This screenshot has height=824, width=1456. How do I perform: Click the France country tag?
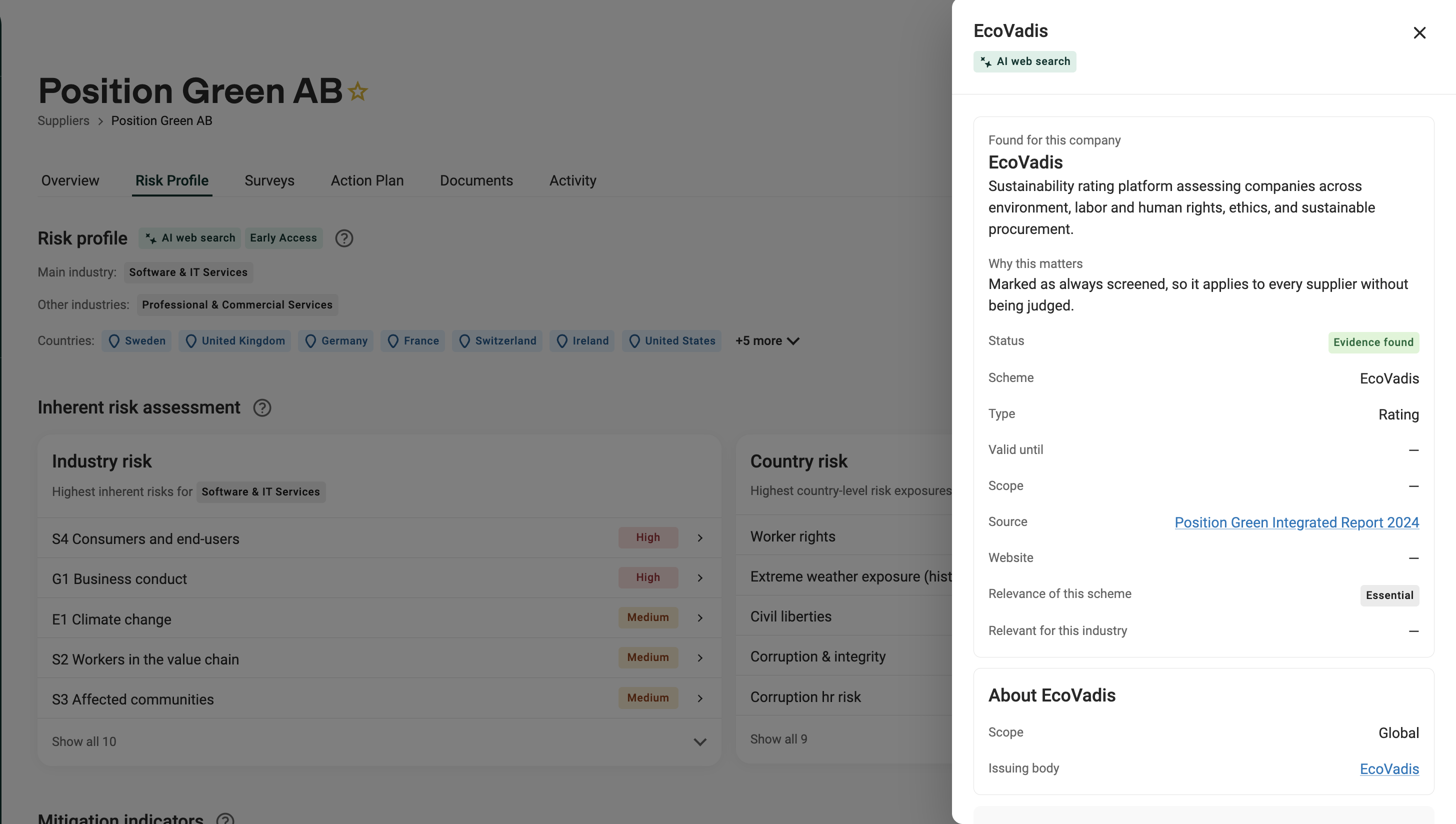(x=412, y=341)
